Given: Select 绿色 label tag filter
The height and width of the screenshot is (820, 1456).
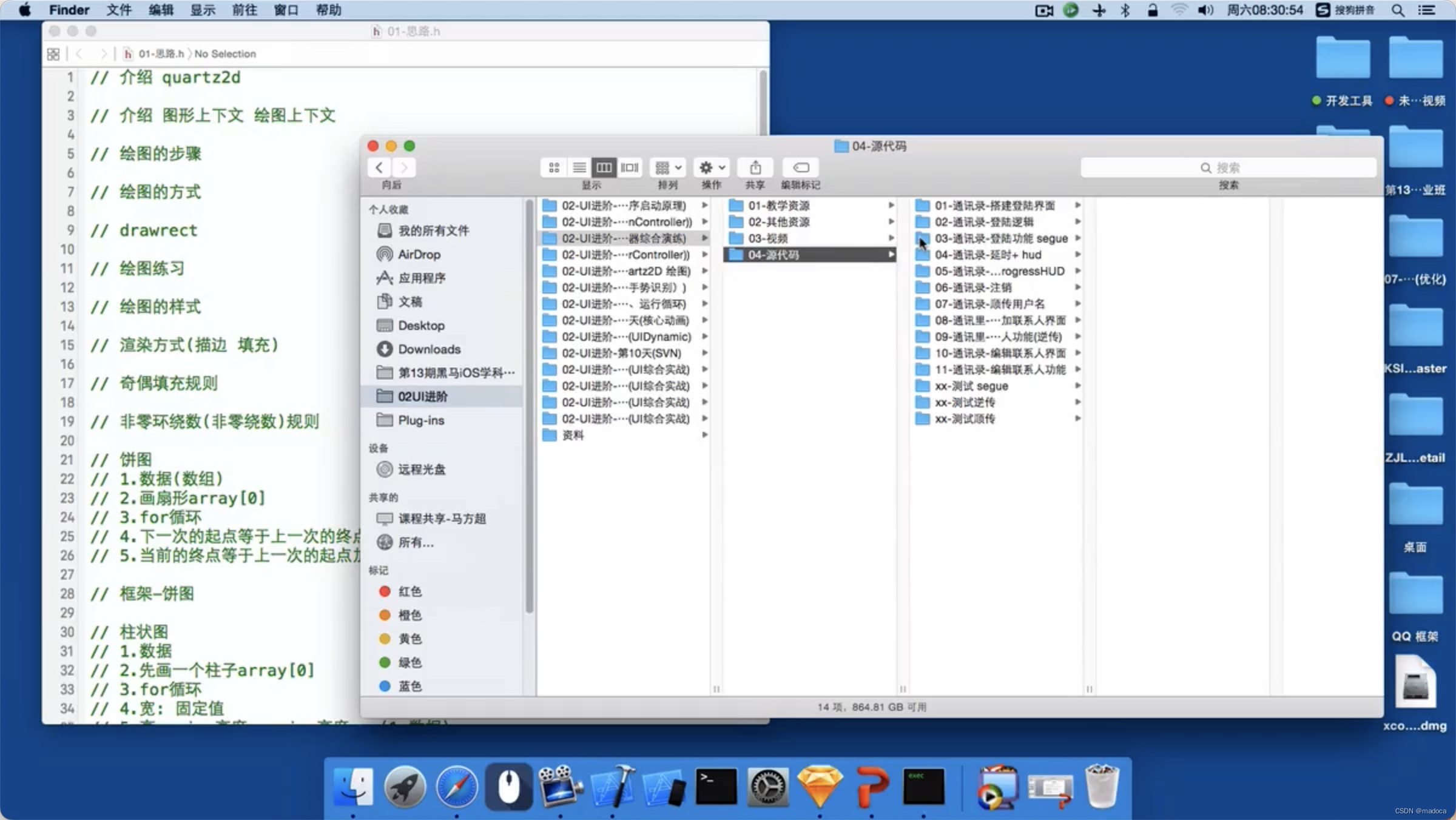Looking at the screenshot, I should [x=409, y=662].
